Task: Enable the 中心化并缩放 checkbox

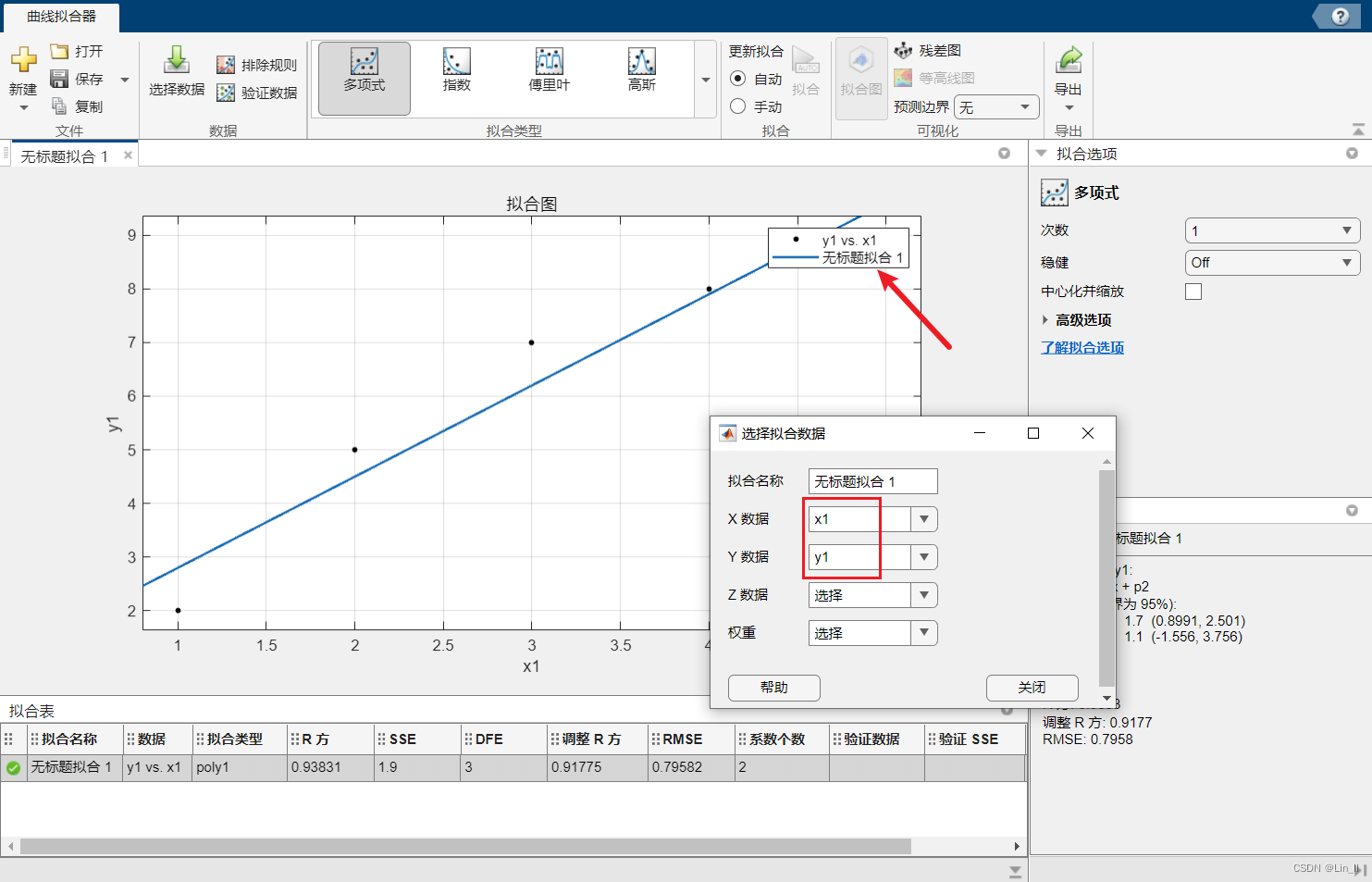Action: tap(1193, 291)
